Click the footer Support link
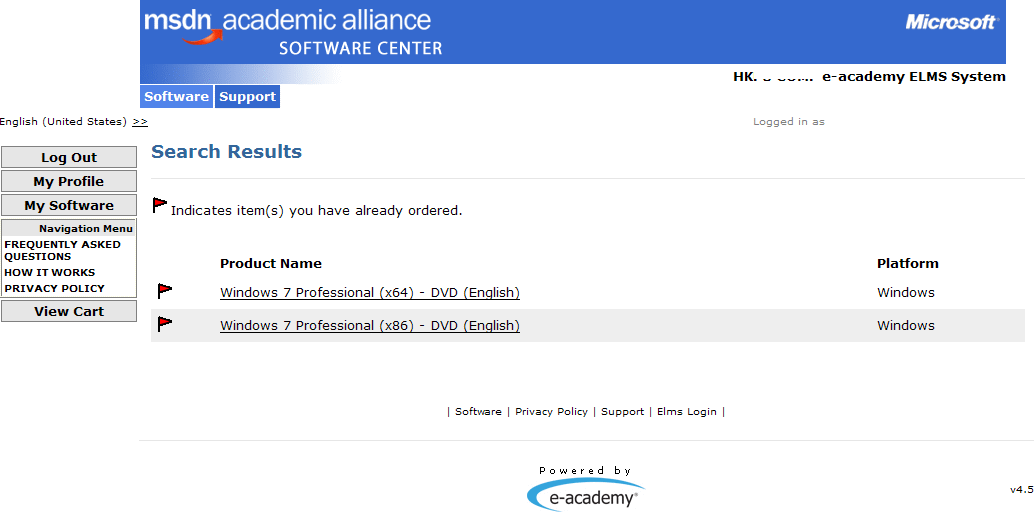Viewport: 1034px width, 512px height. tap(623, 412)
